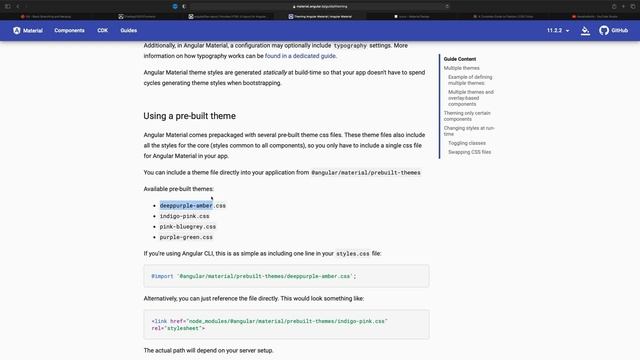Follow the 'found in a dedicated guide' link

coord(300,56)
